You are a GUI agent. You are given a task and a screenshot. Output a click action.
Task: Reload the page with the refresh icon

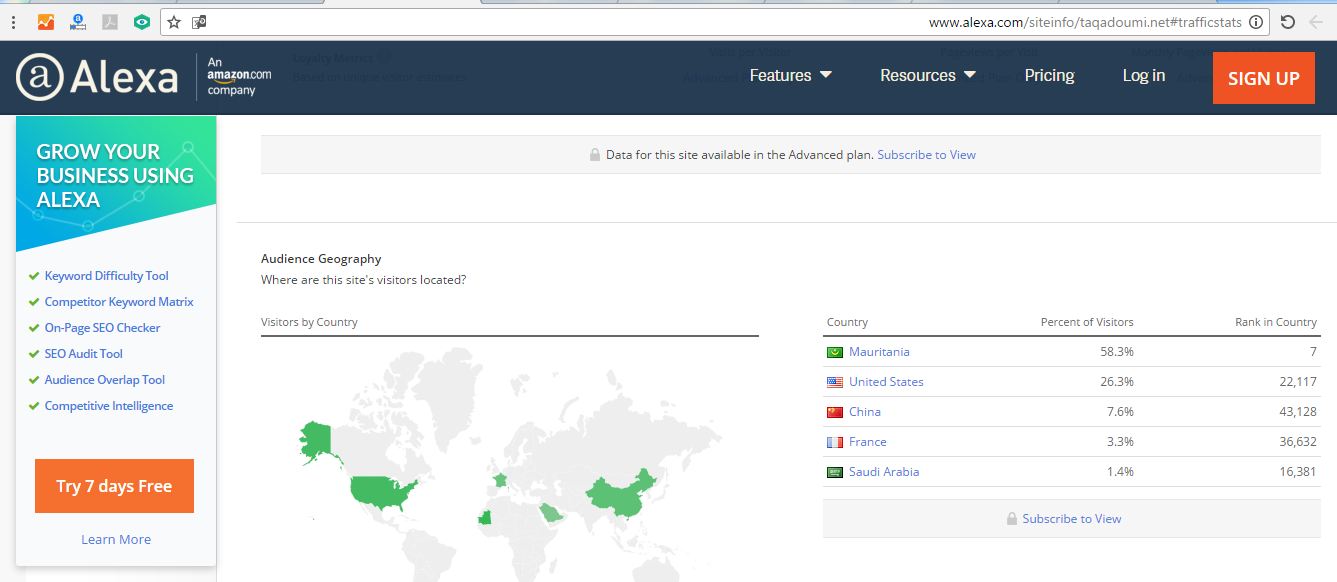(1288, 22)
